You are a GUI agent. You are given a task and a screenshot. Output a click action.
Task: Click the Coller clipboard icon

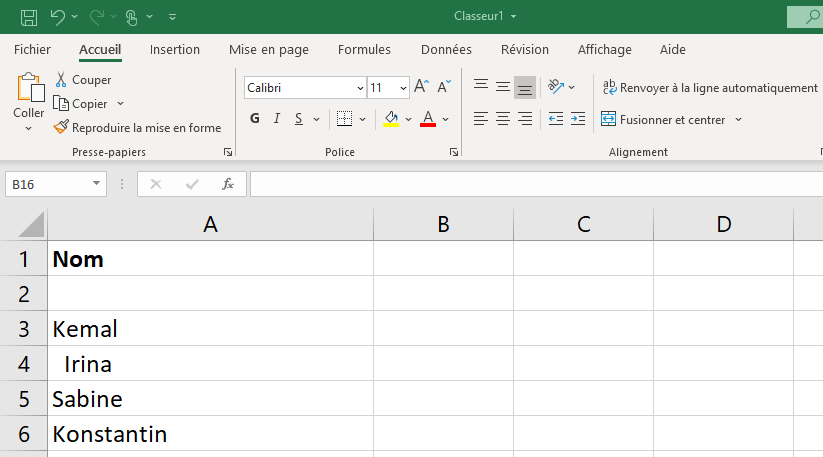[29, 87]
